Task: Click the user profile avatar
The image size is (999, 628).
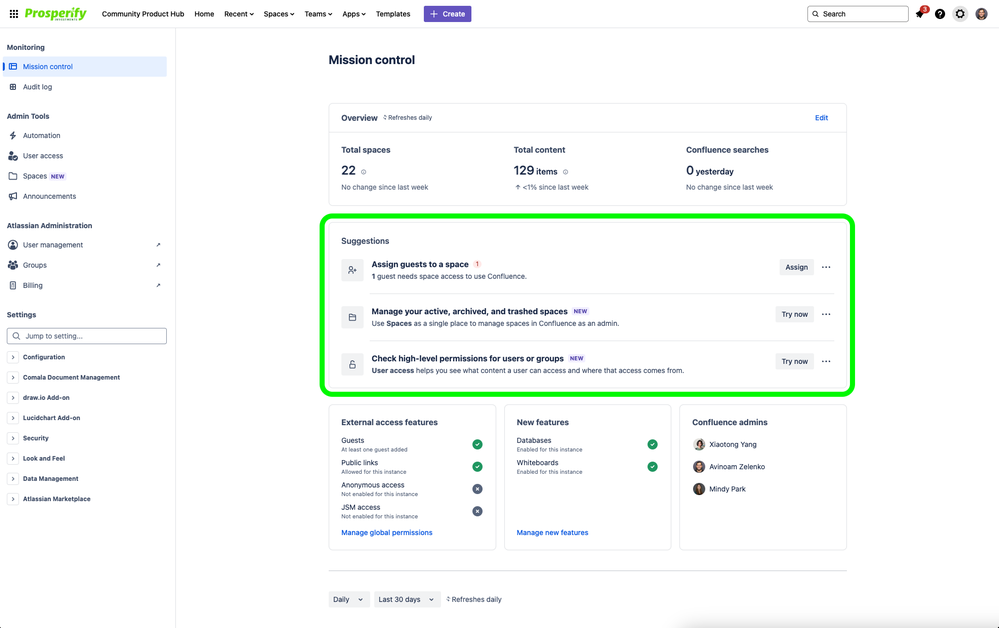Action: point(981,14)
